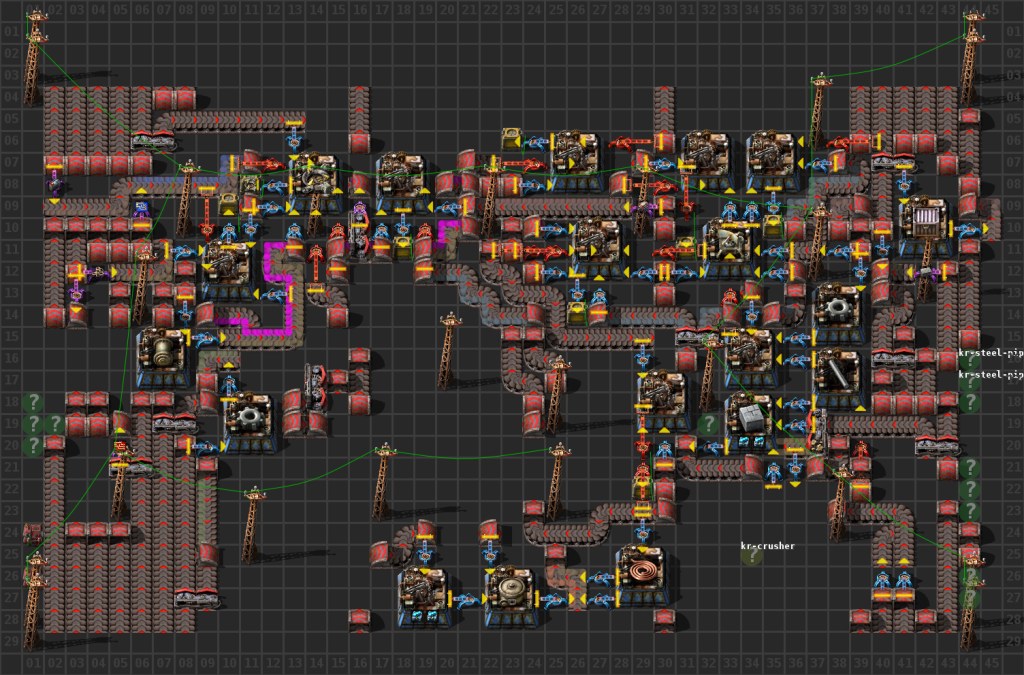This screenshot has width=1024, height=675.
Task: Select the electric pole at column 11, row 24
Action: [x=251, y=524]
